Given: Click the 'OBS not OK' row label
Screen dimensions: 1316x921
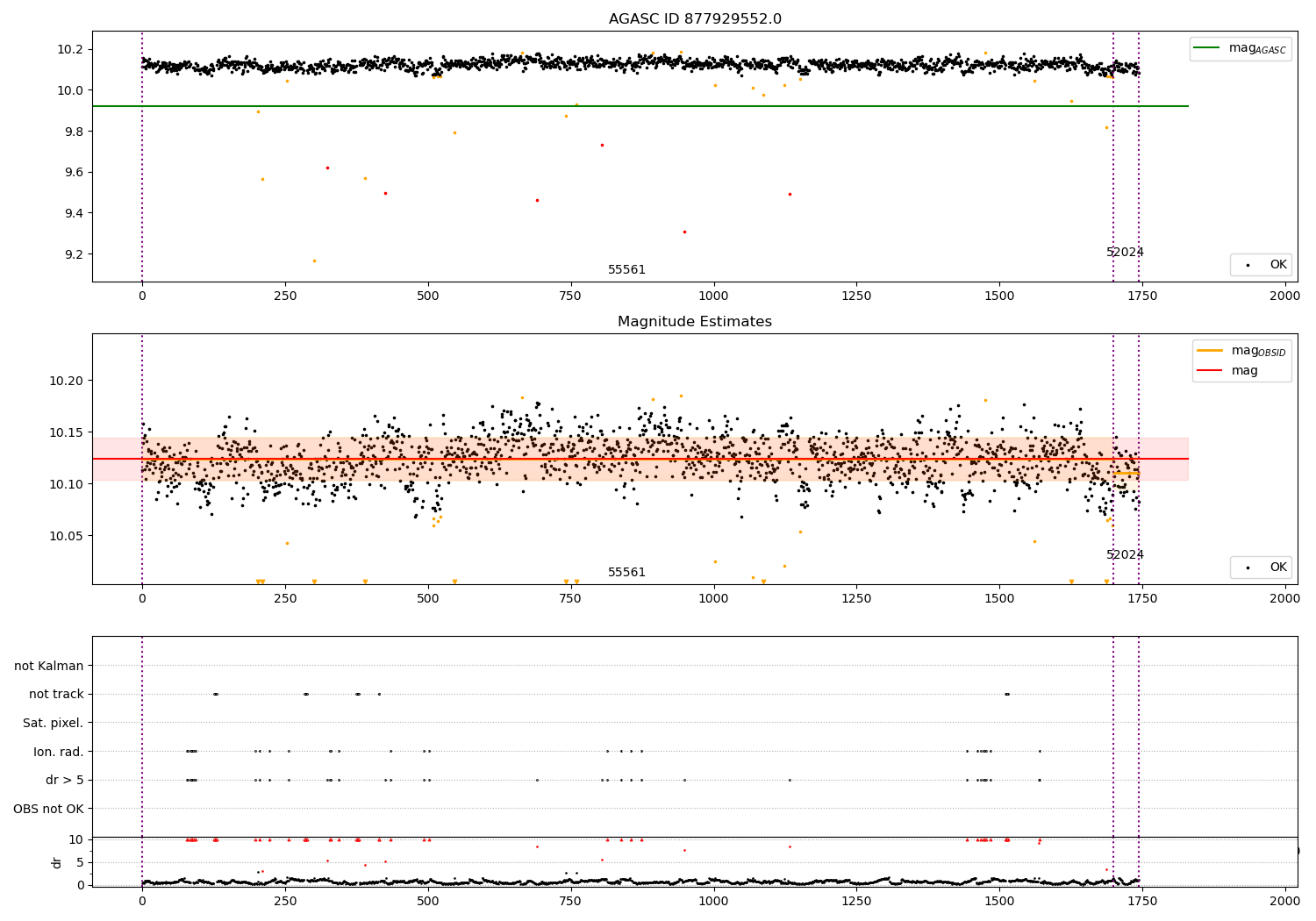Looking at the screenshot, I should 49,809.
